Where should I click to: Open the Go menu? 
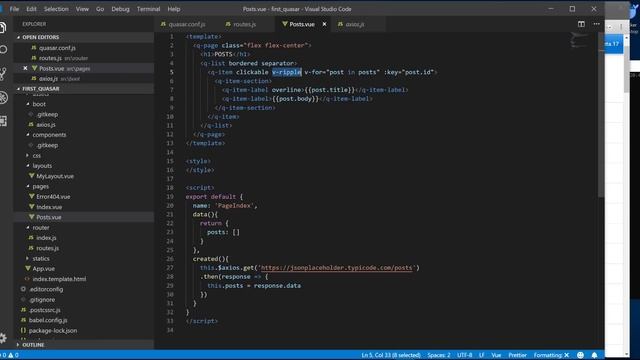(x=100, y=9)
